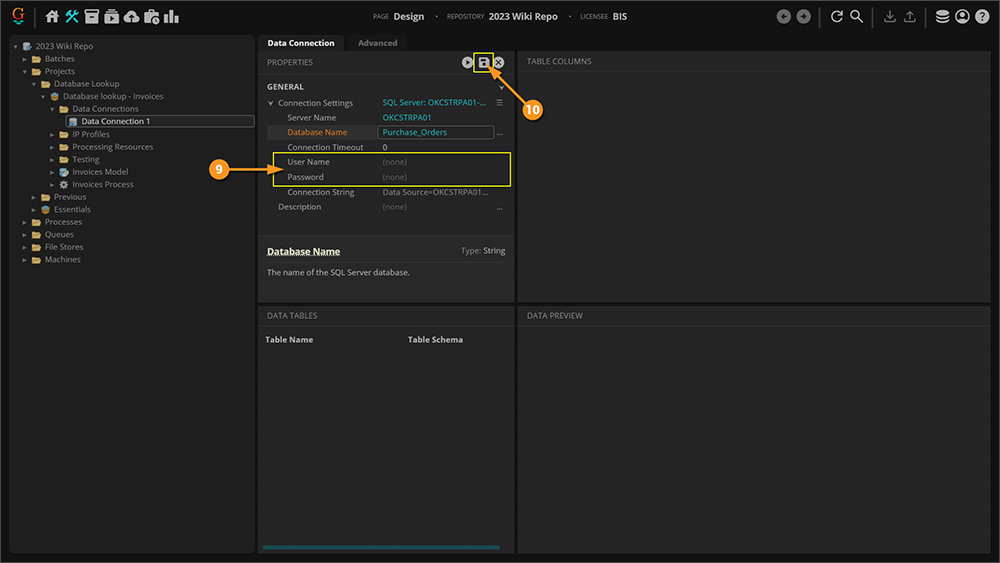Open the bar chart stats icon
Viewport: 1000px width, 563px height.
[x=171, y=17]
